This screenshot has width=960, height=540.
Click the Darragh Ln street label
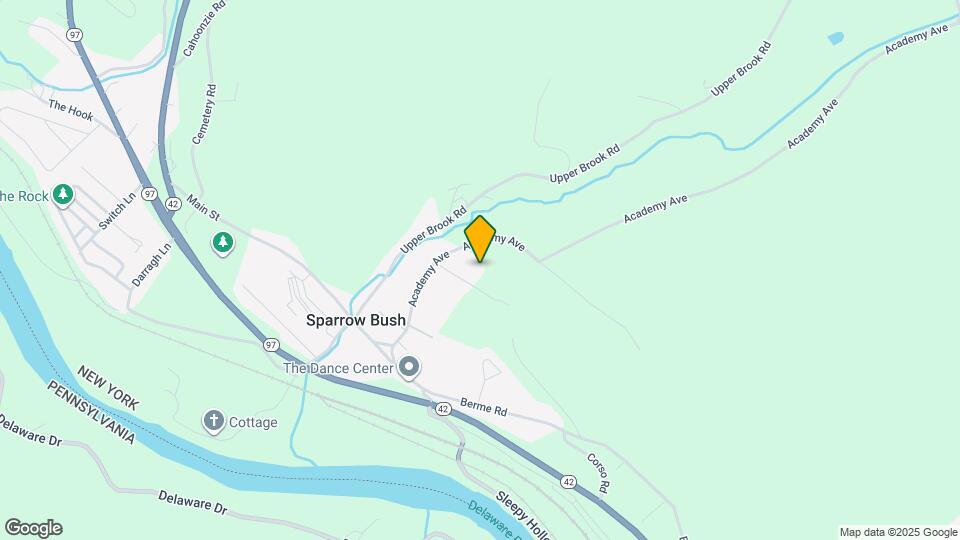point(152,265)
